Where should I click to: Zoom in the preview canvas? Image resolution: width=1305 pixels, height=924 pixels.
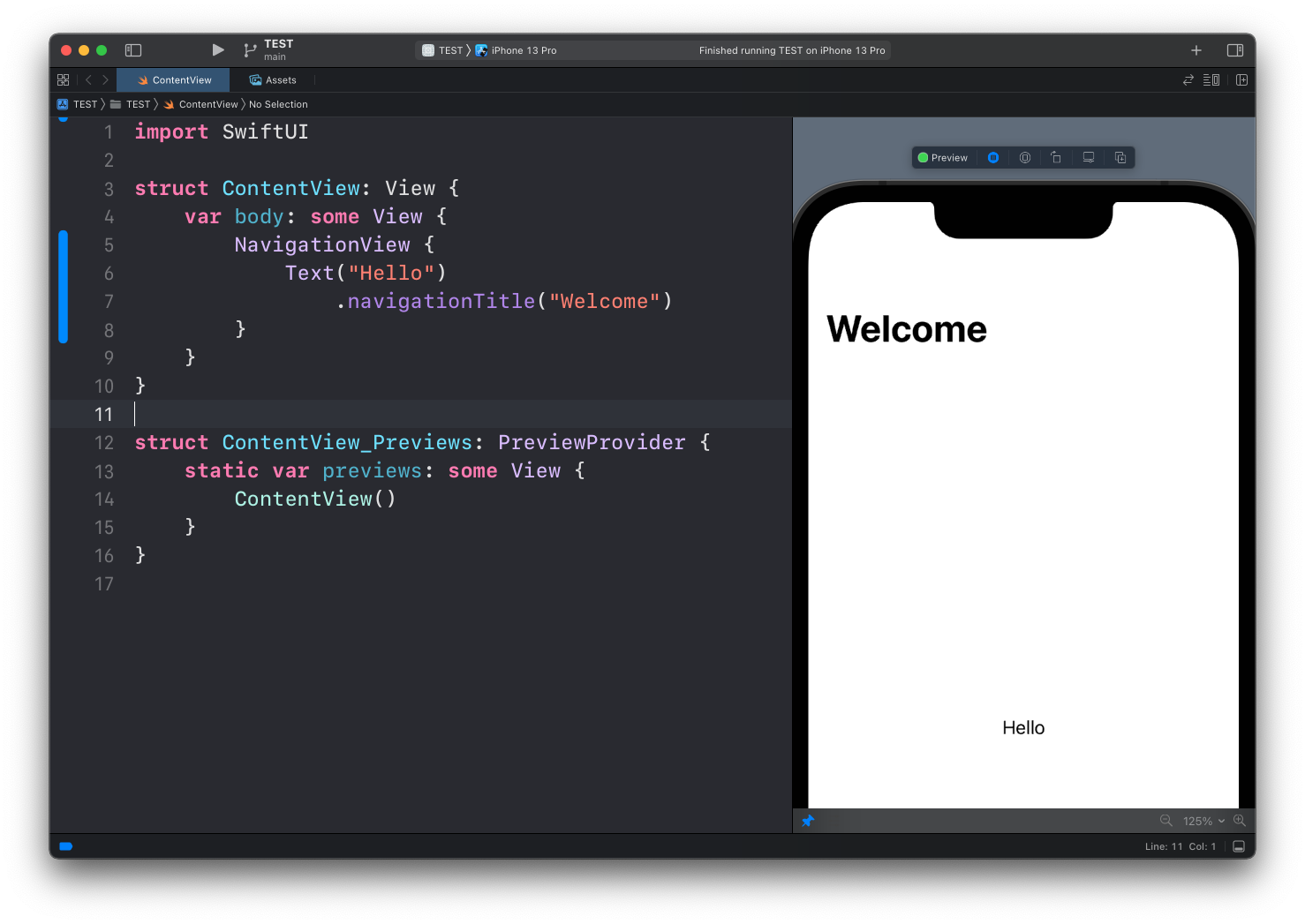point(1240,821)
